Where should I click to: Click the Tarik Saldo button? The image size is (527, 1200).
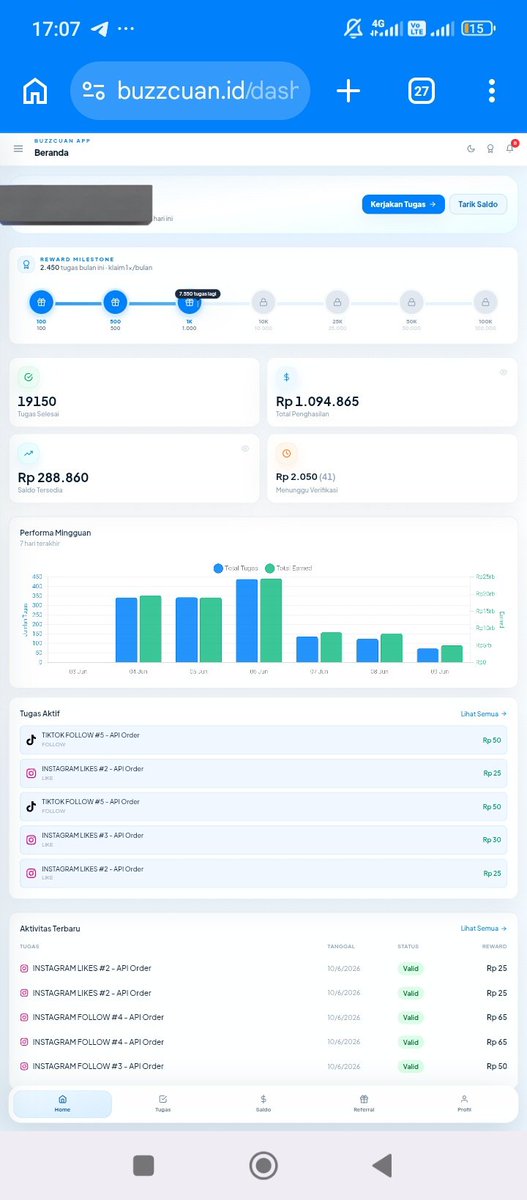tap(478, 204)
